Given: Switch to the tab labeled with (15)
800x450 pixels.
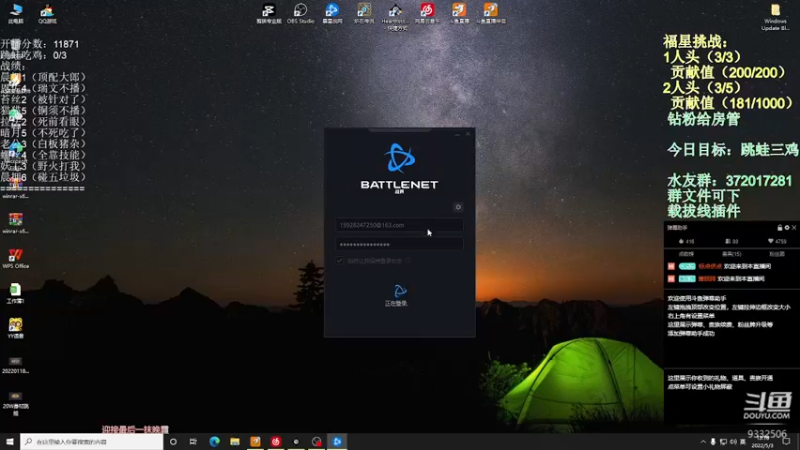Looking at the screenshot, I should coord(732,254).
